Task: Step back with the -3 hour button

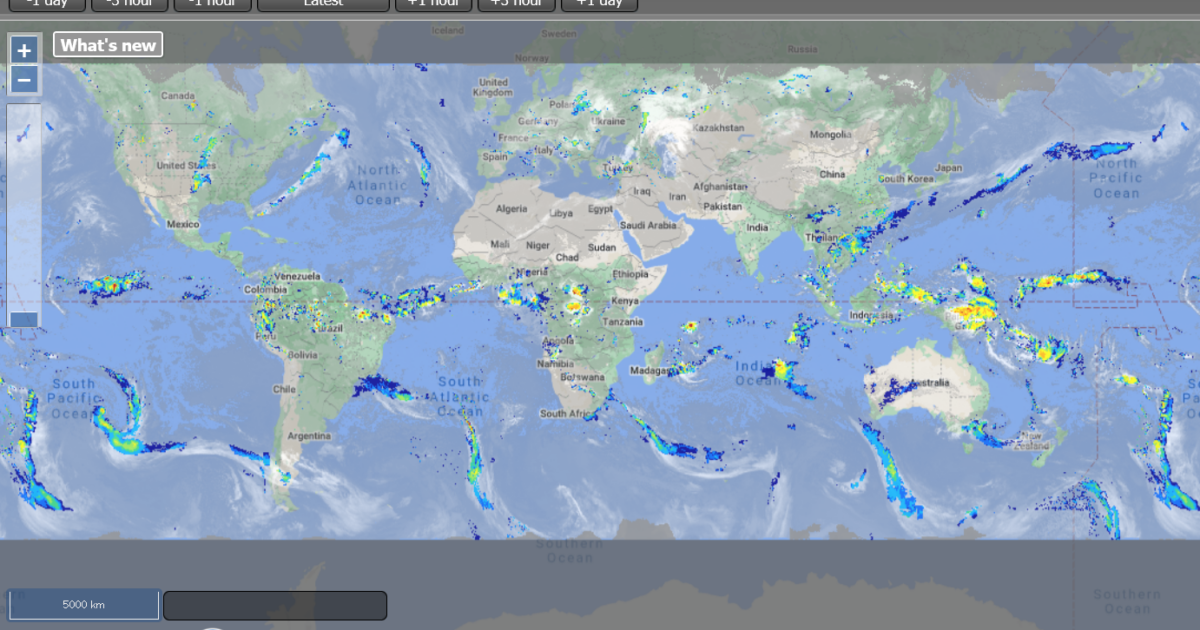Action: tap(130, 4)
